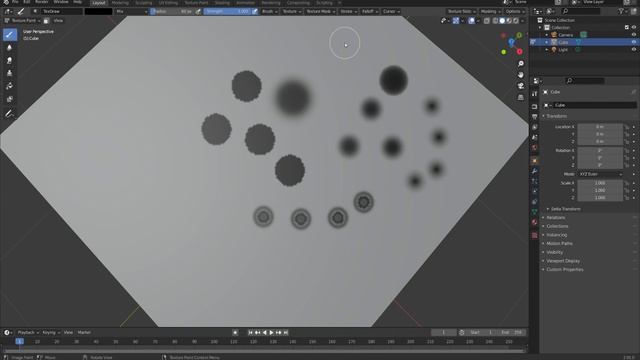Expand the Relations panel
640x360 pixels.
pos(555,218)
